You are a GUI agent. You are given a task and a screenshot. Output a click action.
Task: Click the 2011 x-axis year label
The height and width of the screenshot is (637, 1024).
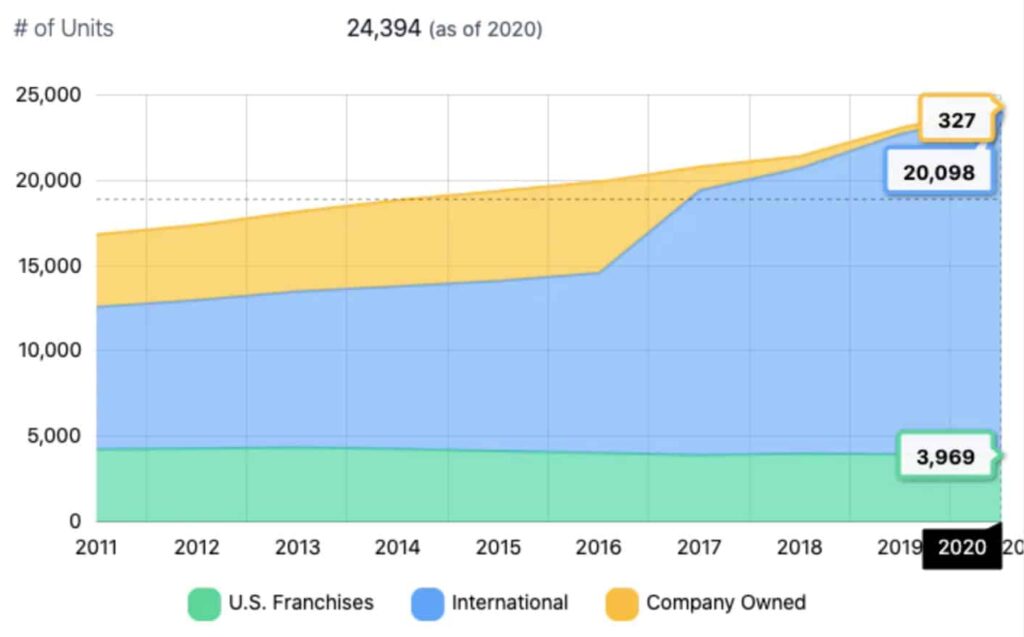point(97,548)
